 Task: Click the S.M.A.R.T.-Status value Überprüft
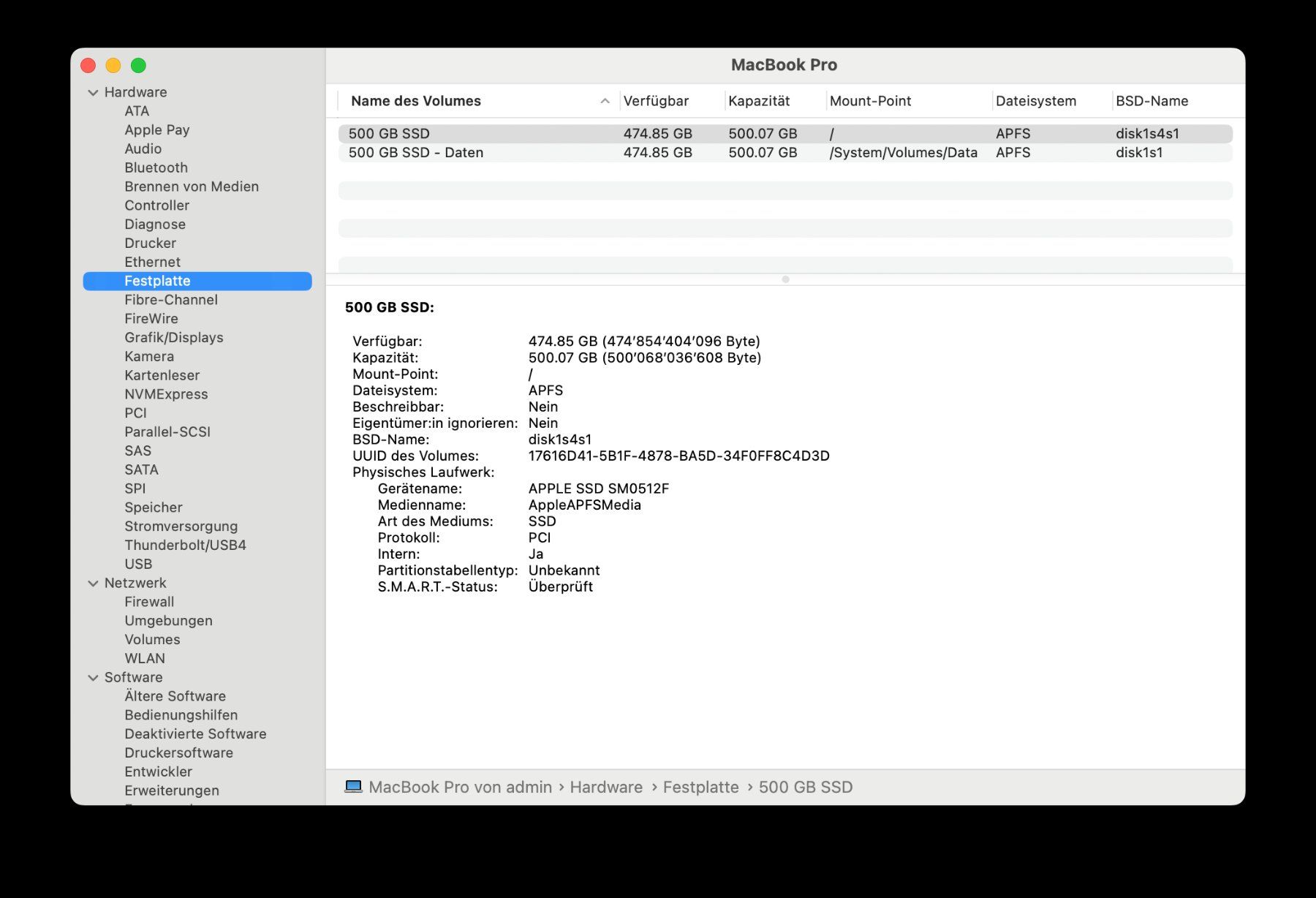561,586
